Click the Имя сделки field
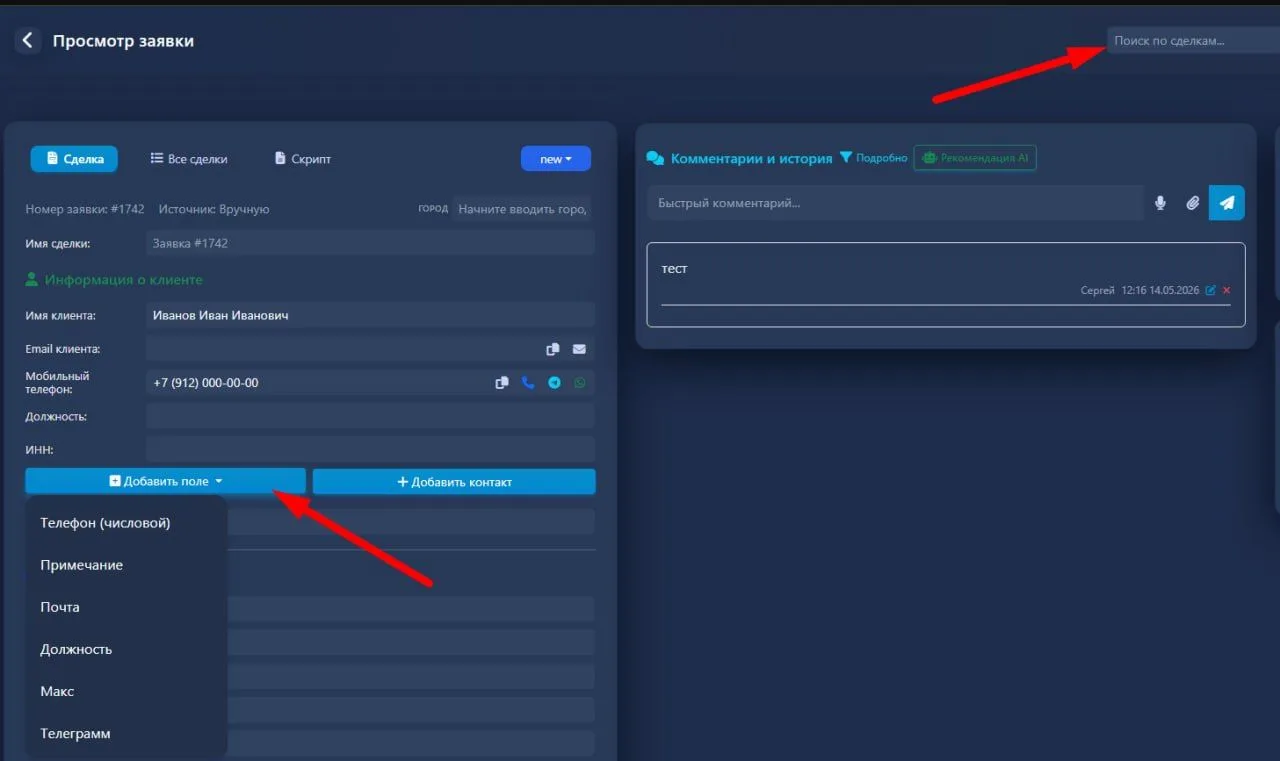 [x=370, y=243]
